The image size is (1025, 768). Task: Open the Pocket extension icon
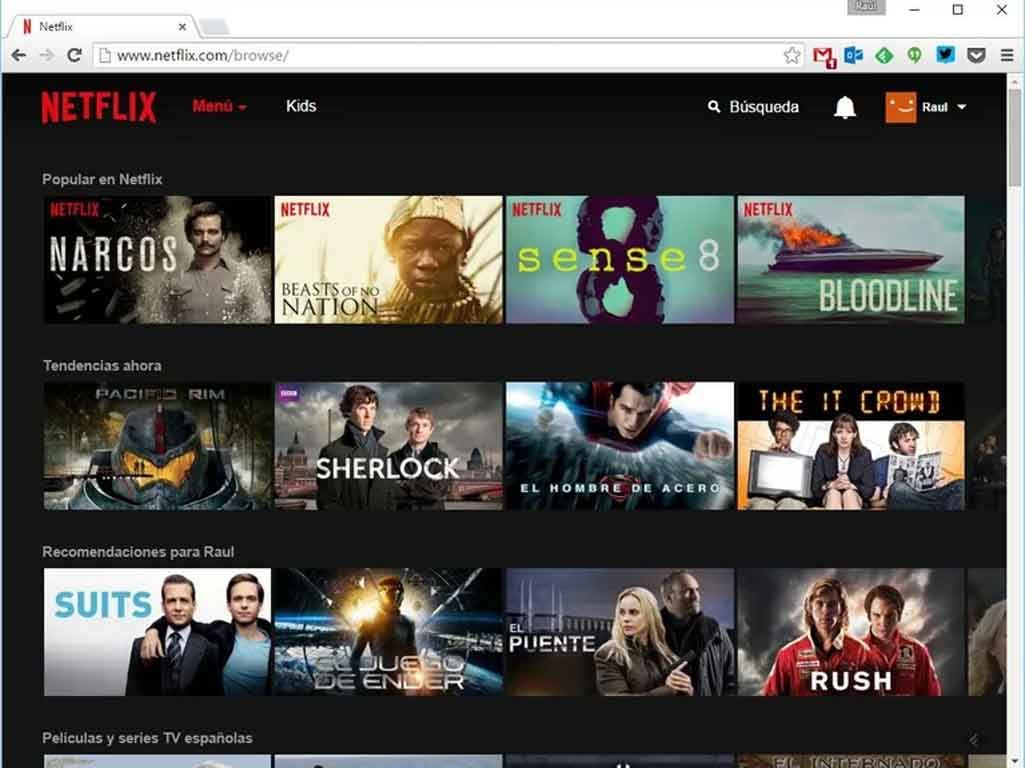tap(976, 56)
